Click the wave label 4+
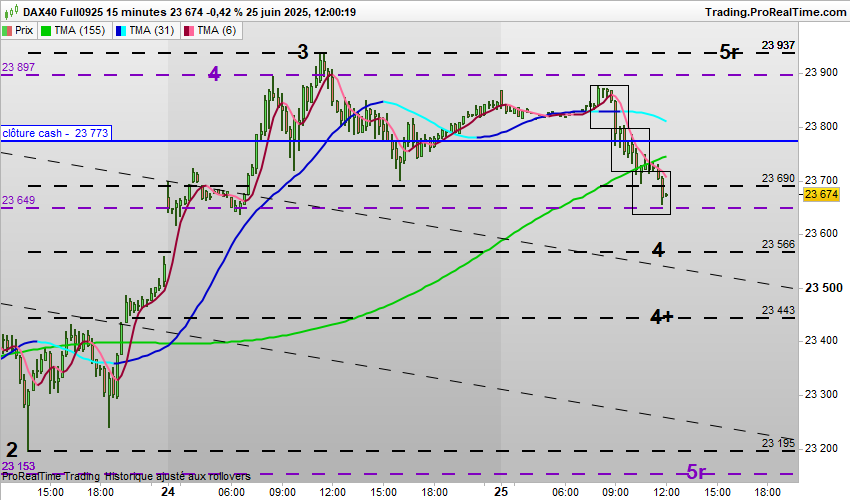 [x=661, y=317]
